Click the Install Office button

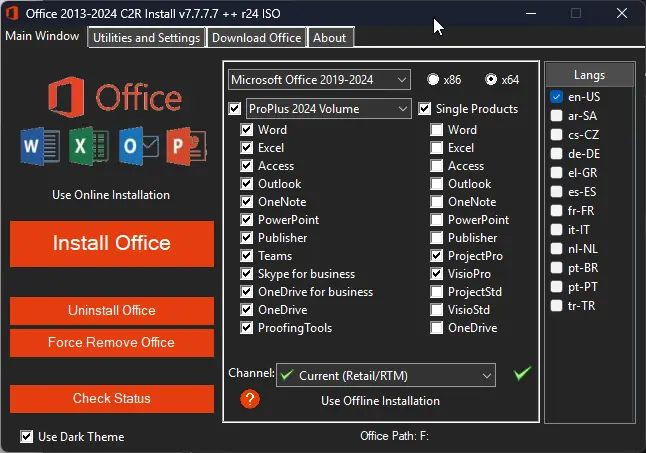coord(112,243)
